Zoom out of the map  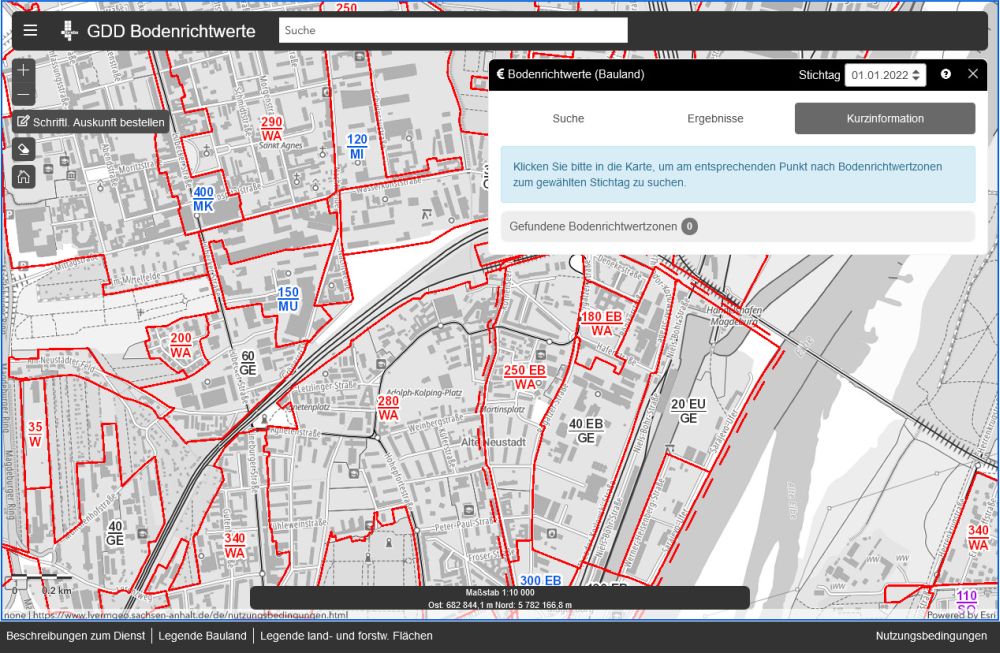[24, 96]
